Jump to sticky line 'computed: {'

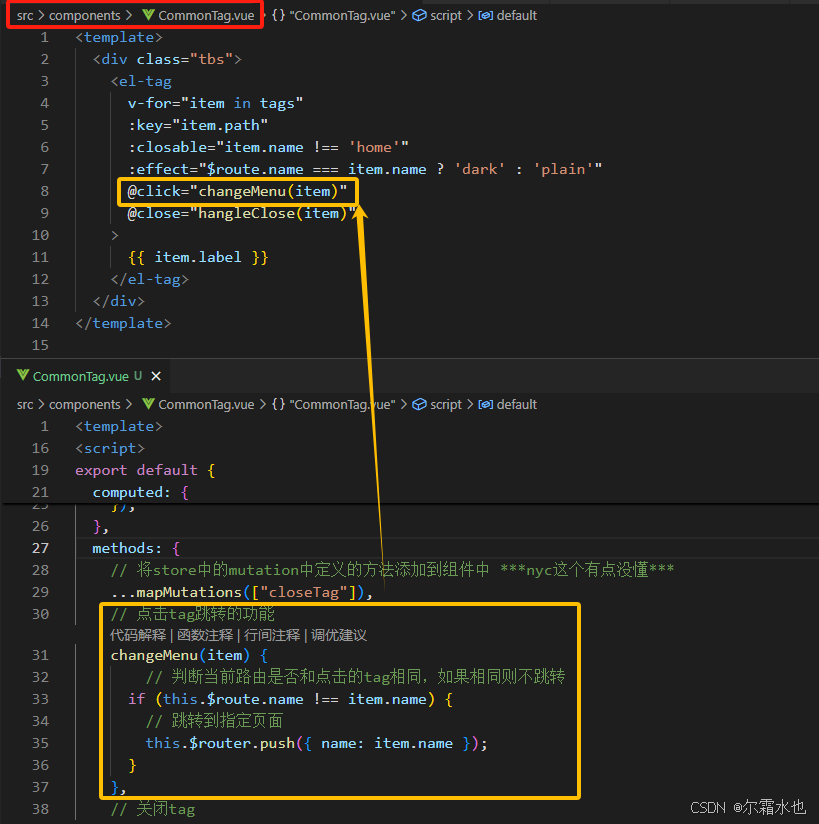pyautogui.click(x=140, y=492)
